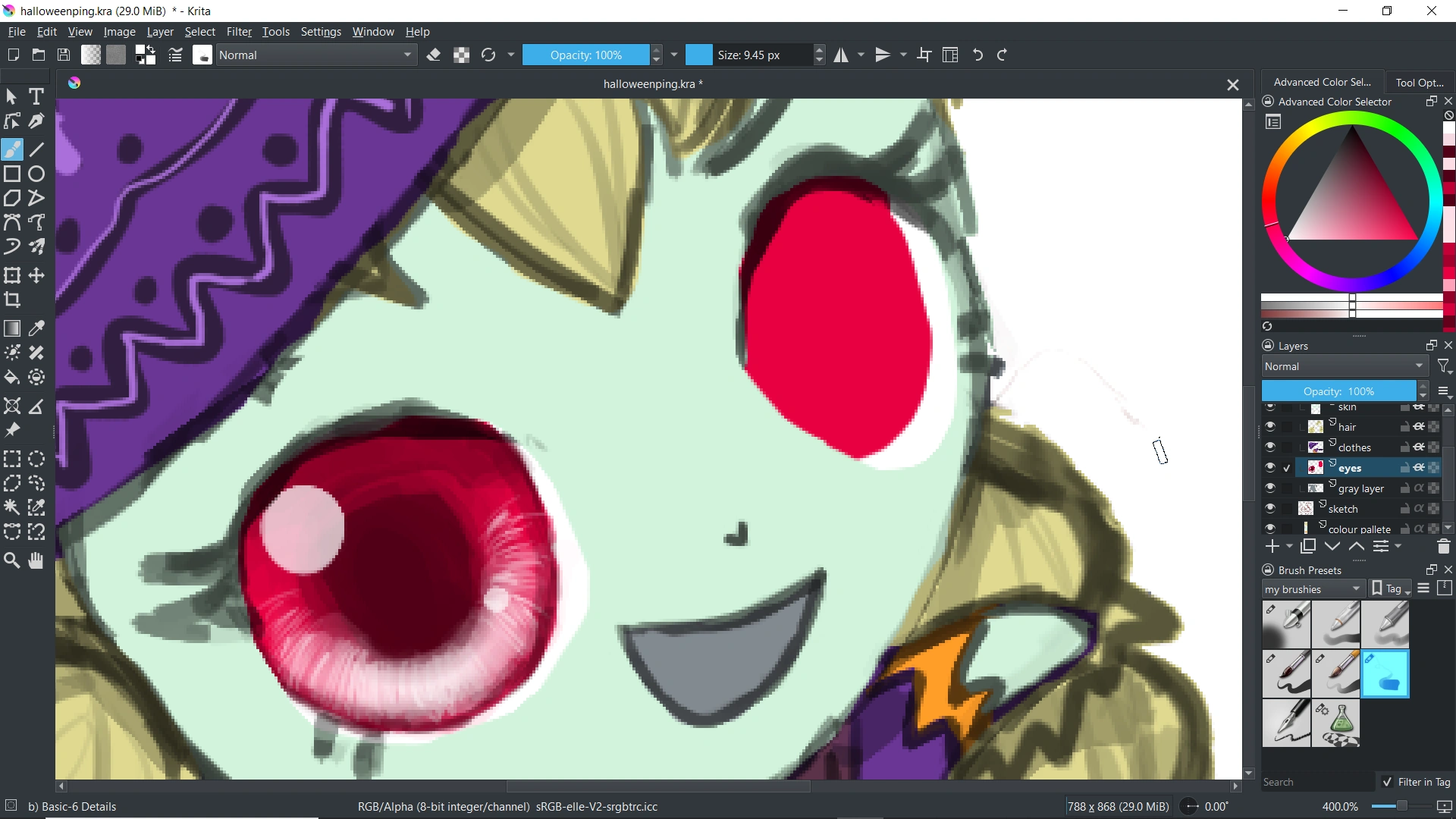Switch to Tool Options tab
1456x819 pixels.
click(1420, 83)
